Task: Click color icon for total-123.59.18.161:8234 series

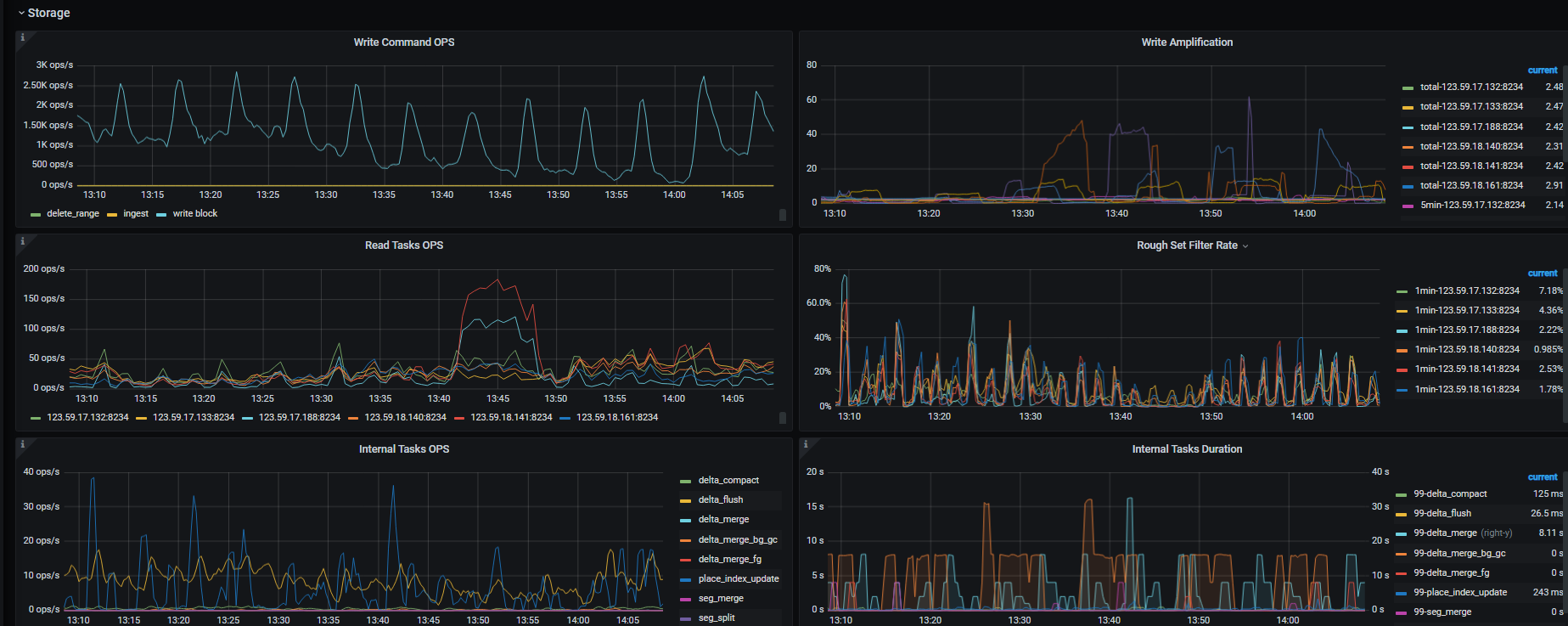Action: [1408, 186]
